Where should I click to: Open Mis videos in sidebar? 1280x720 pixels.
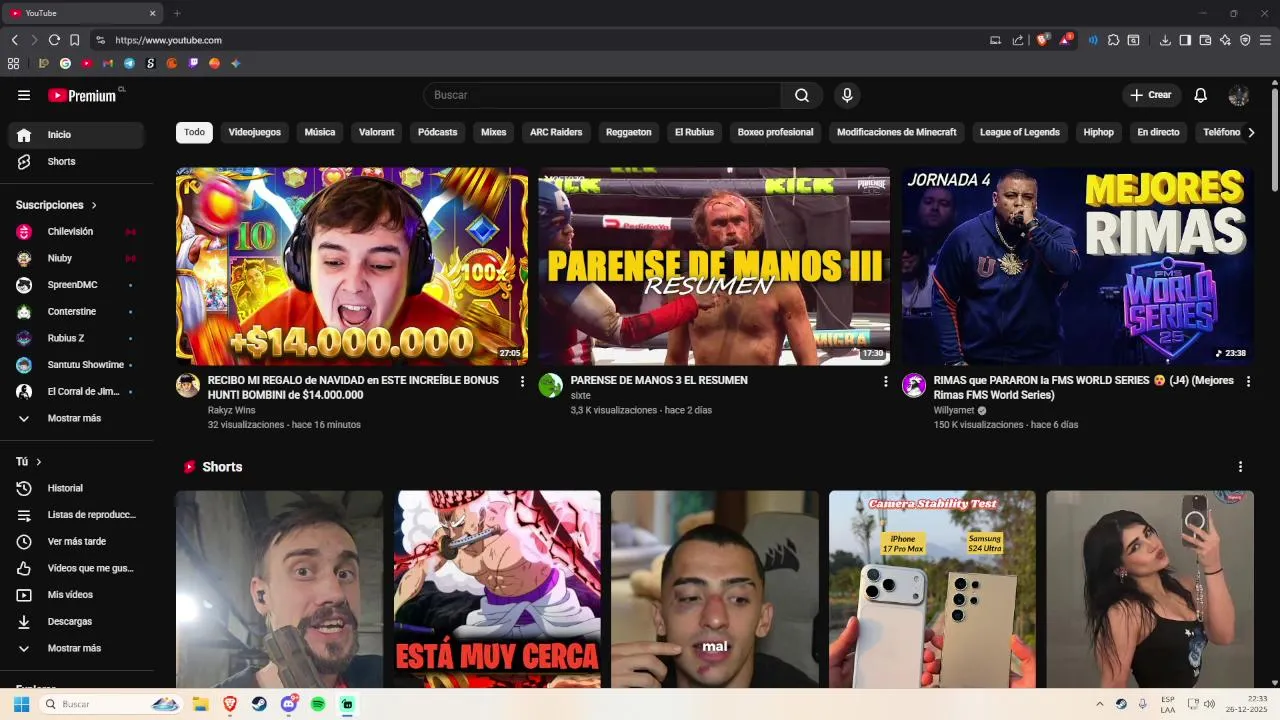click(x=77, y=595)
